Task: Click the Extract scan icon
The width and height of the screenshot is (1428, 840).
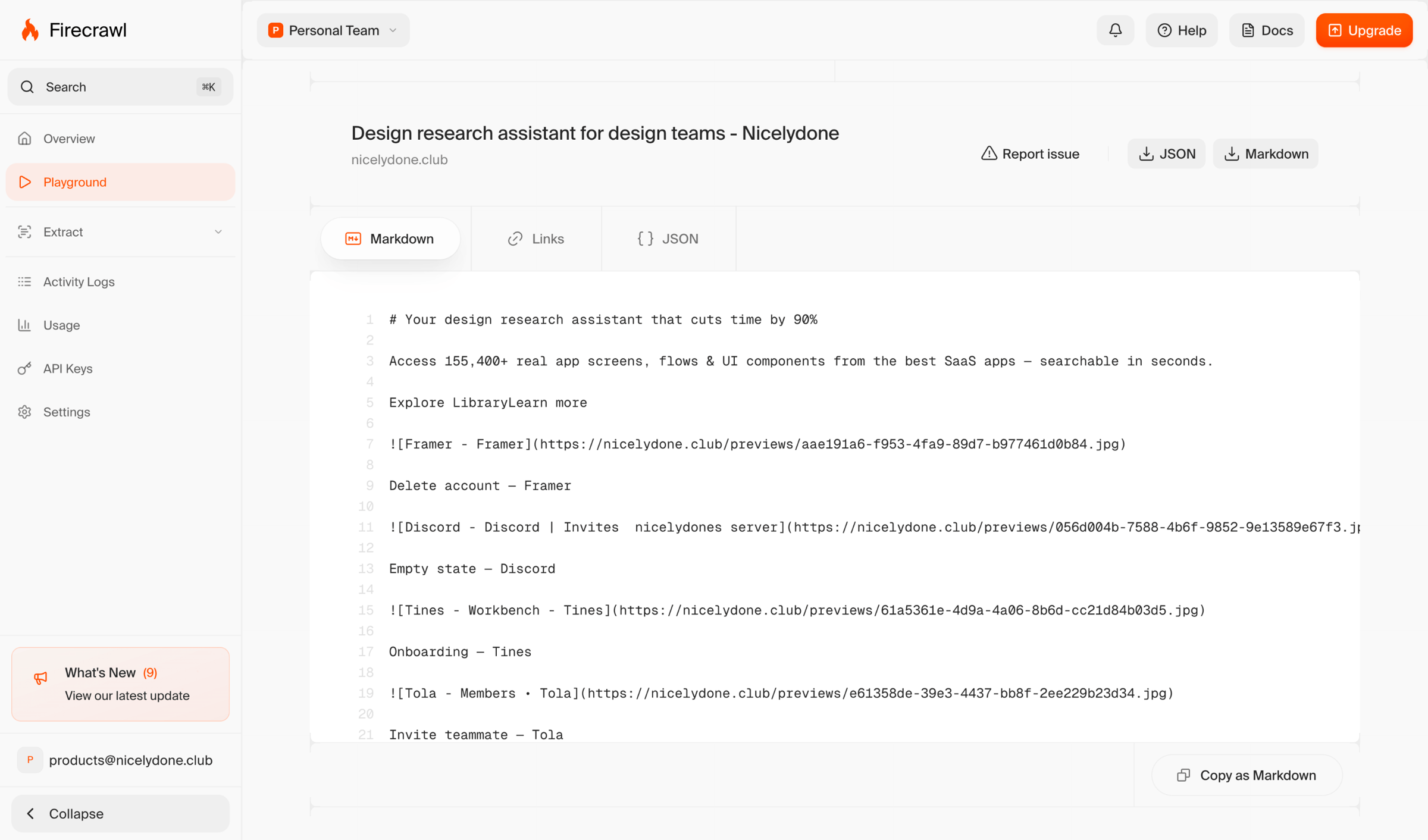Action: (24, 232)
